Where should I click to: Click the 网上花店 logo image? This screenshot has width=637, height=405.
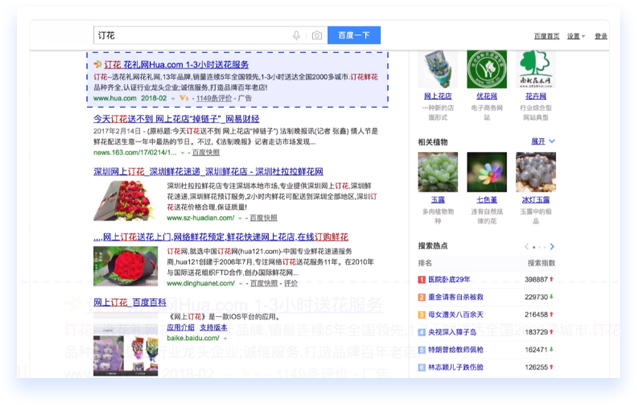435,71
